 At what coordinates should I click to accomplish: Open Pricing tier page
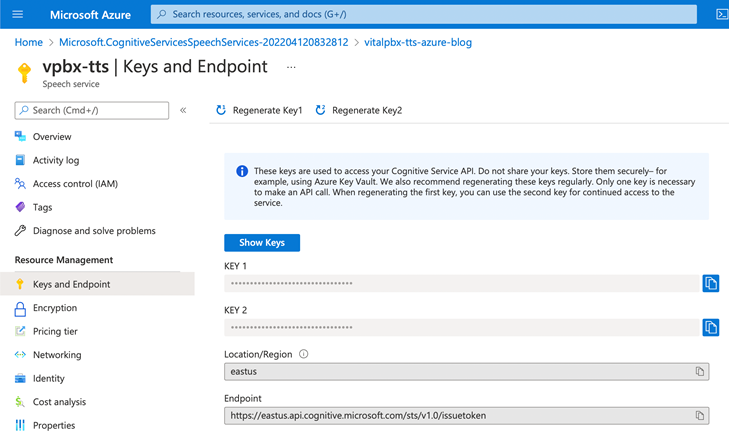pos(55,331)
